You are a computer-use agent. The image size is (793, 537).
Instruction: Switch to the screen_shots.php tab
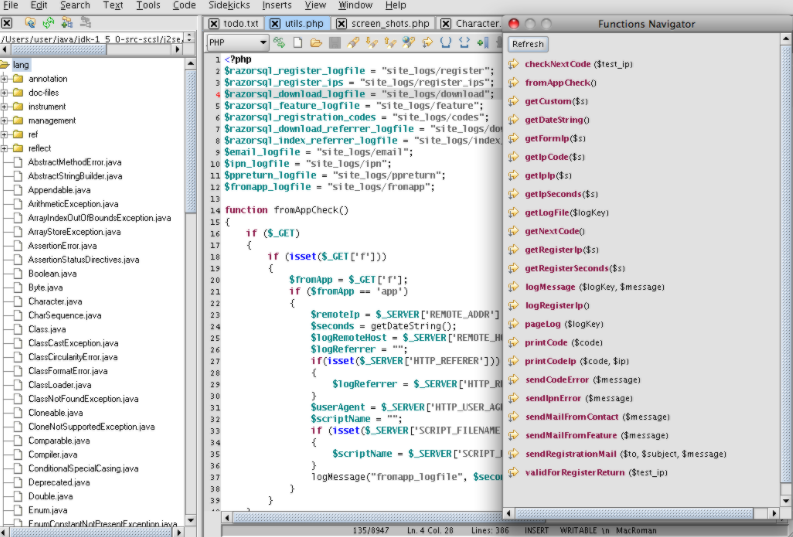click(385, 23)
